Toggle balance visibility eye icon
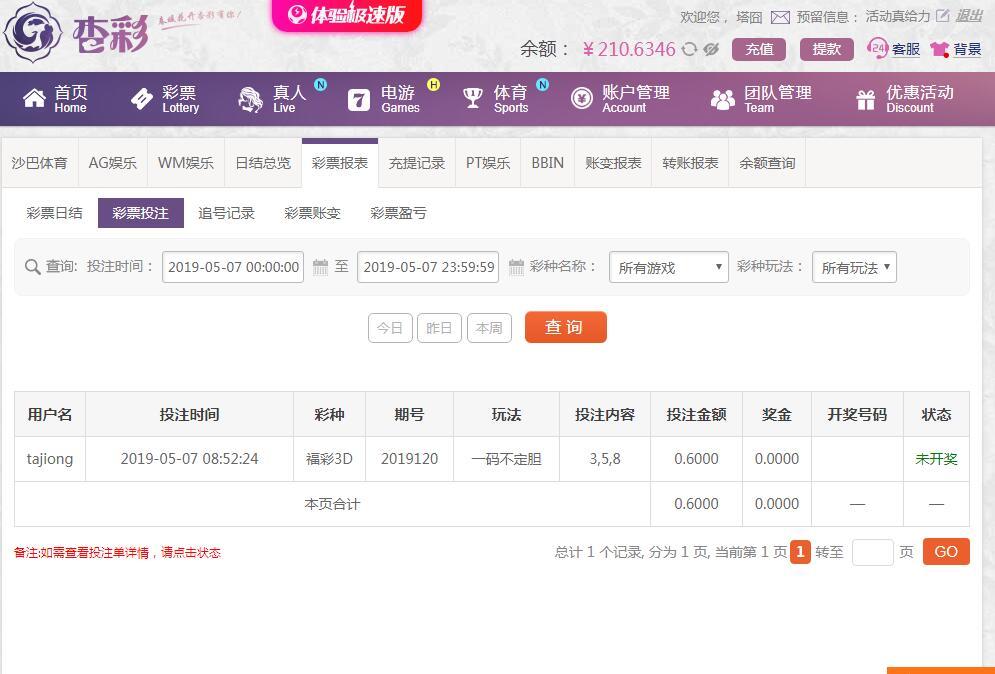The height and width of the screenshot is (674, 995). pos(711,49)
